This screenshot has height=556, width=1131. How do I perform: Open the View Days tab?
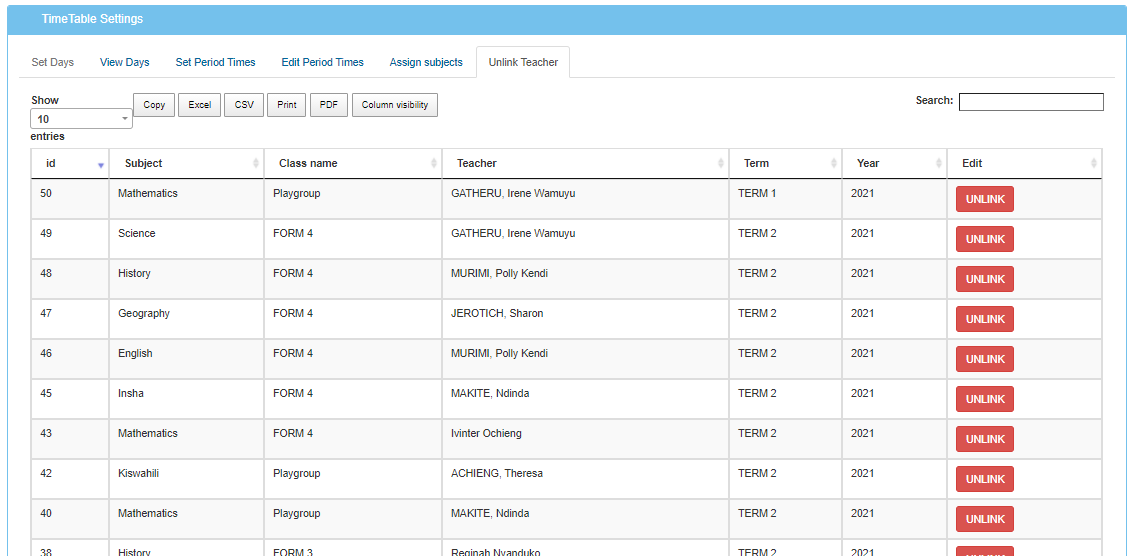pos(125,62)
